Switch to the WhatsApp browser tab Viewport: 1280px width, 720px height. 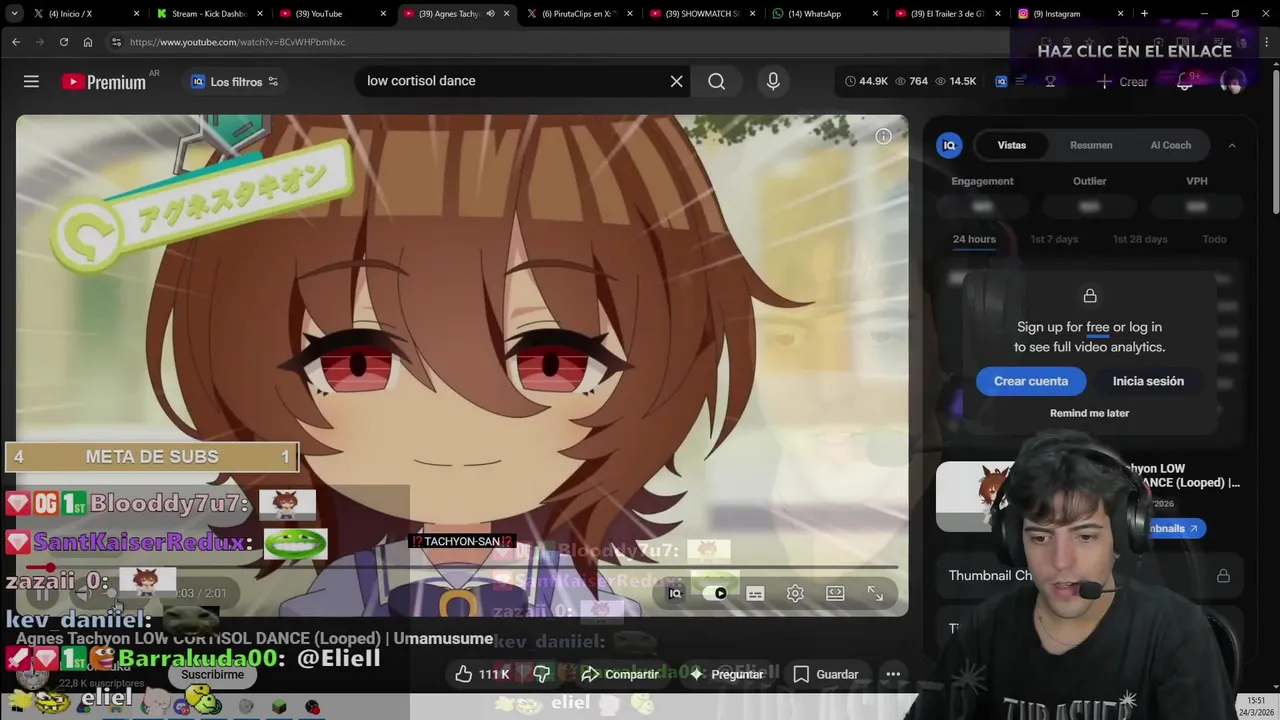point(825,14)
